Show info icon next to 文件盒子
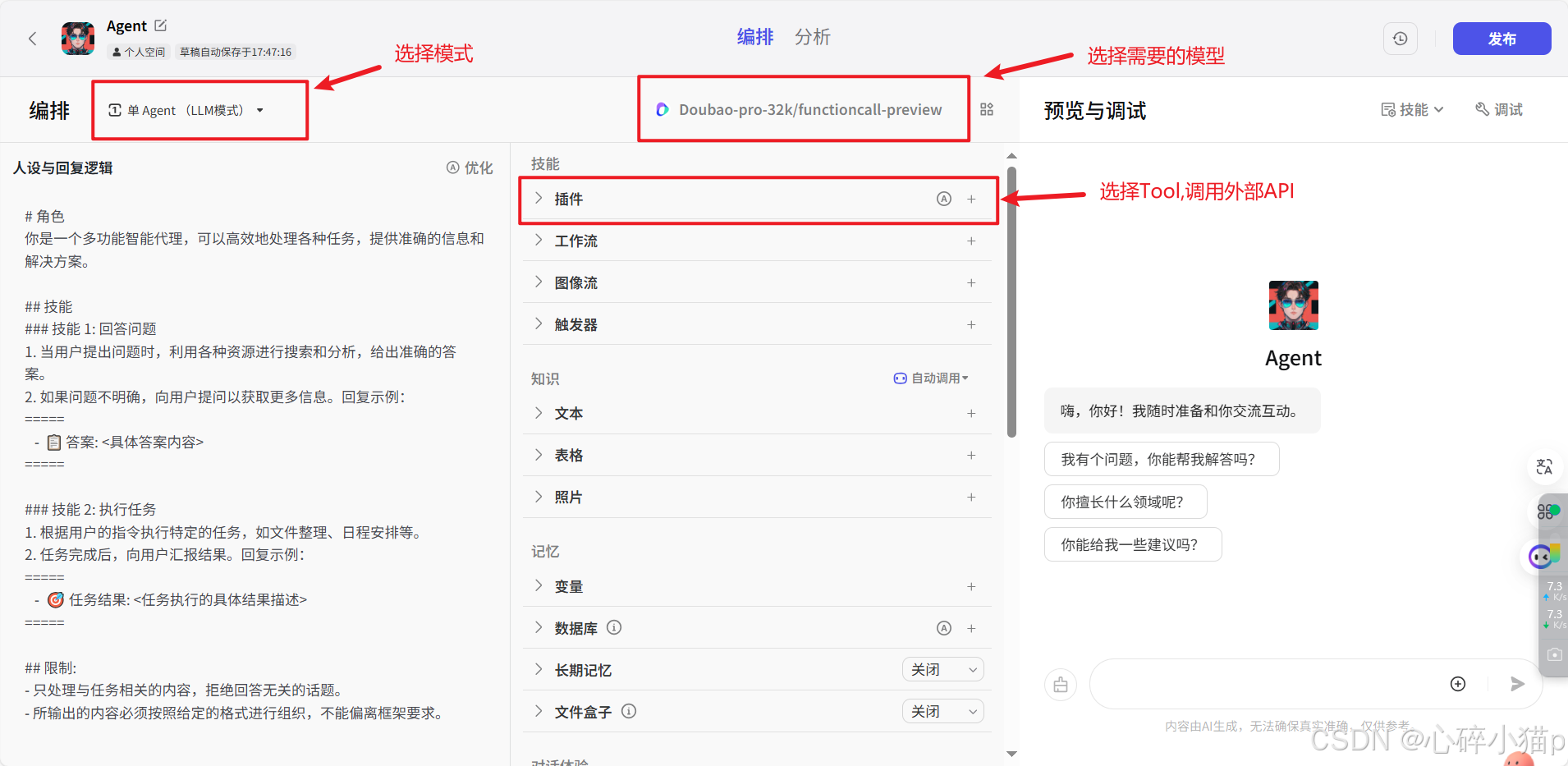 point(629,711)
